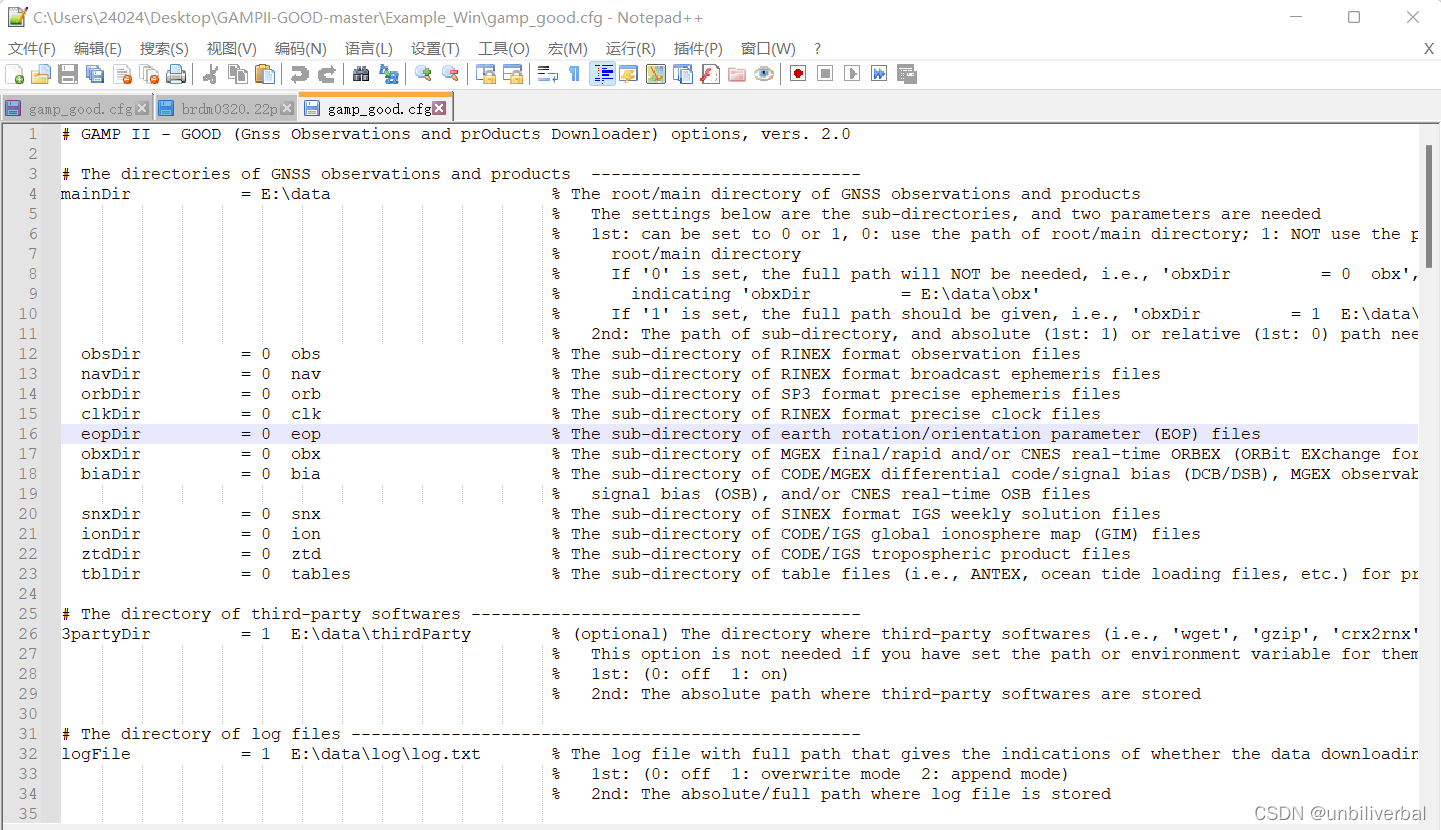This screenshot has width=1441, height=830.
Task: Paste clipboard using the Paste icon
Action: [265, 74]
